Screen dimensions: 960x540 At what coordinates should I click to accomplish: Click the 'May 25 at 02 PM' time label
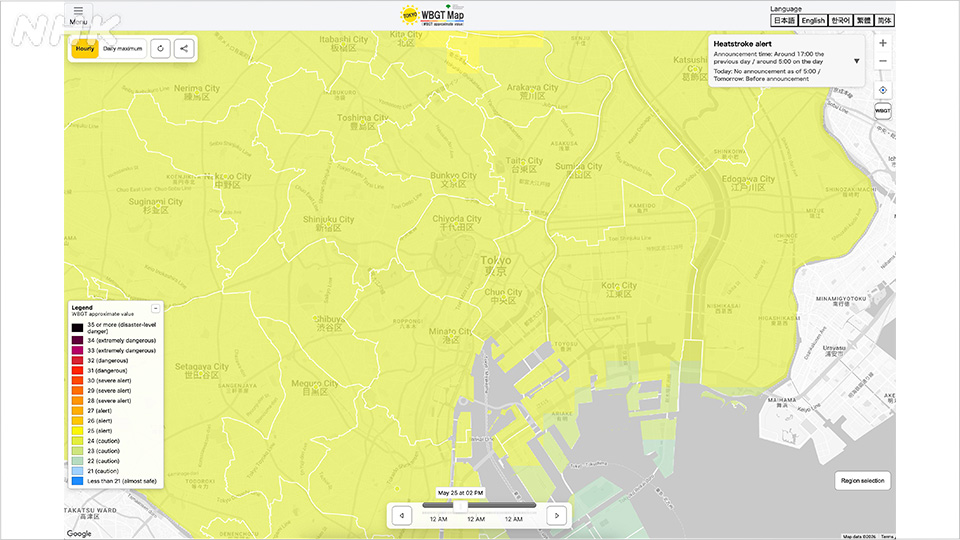tap(460, 493)
